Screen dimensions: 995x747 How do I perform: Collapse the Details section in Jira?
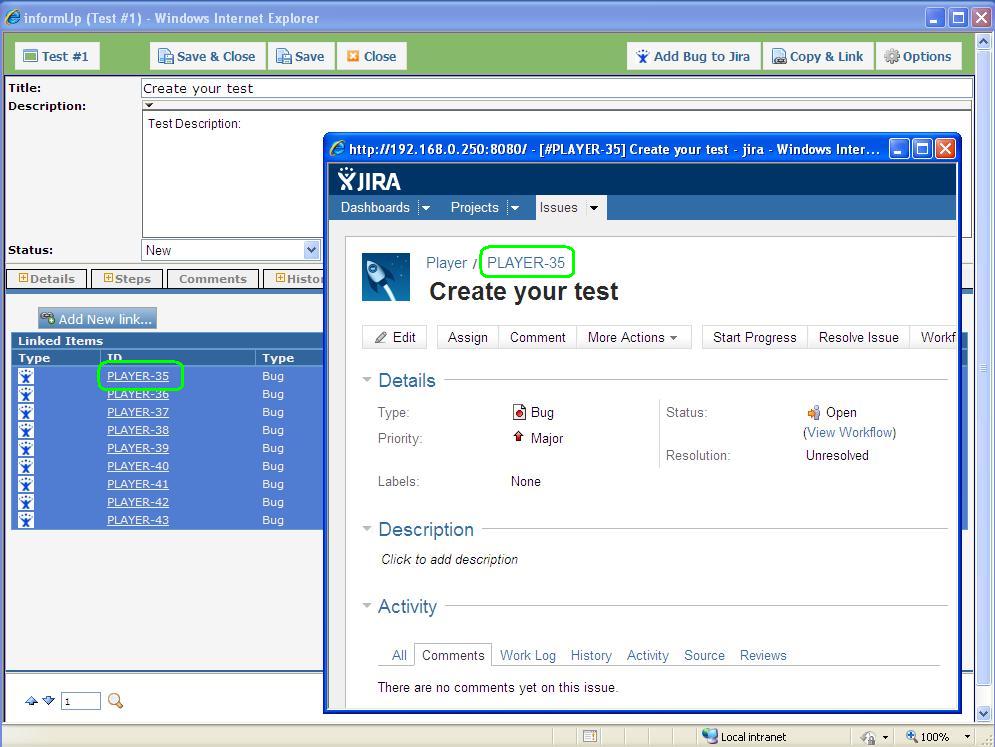[366, 380]
